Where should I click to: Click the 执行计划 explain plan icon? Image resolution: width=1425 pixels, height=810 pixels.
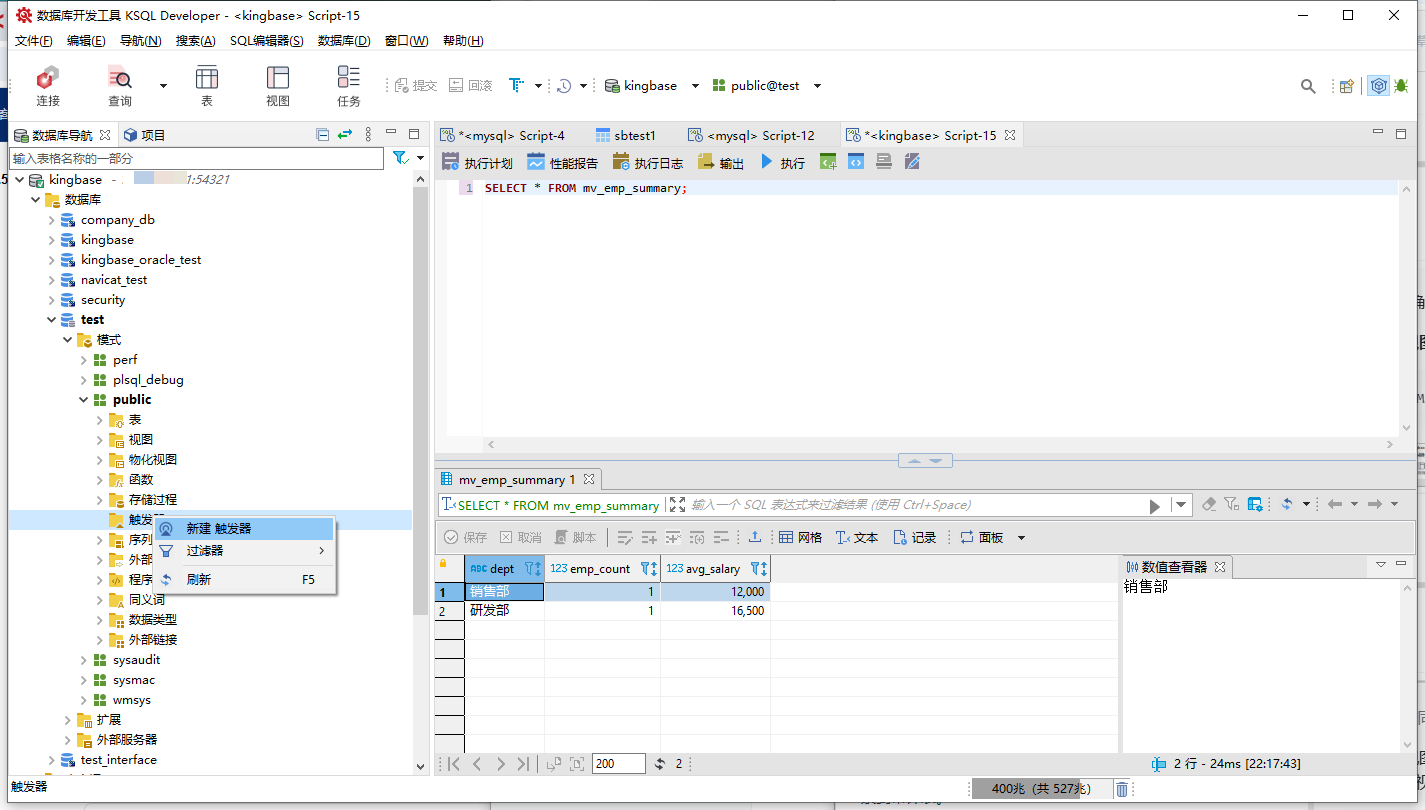(477, 163)
